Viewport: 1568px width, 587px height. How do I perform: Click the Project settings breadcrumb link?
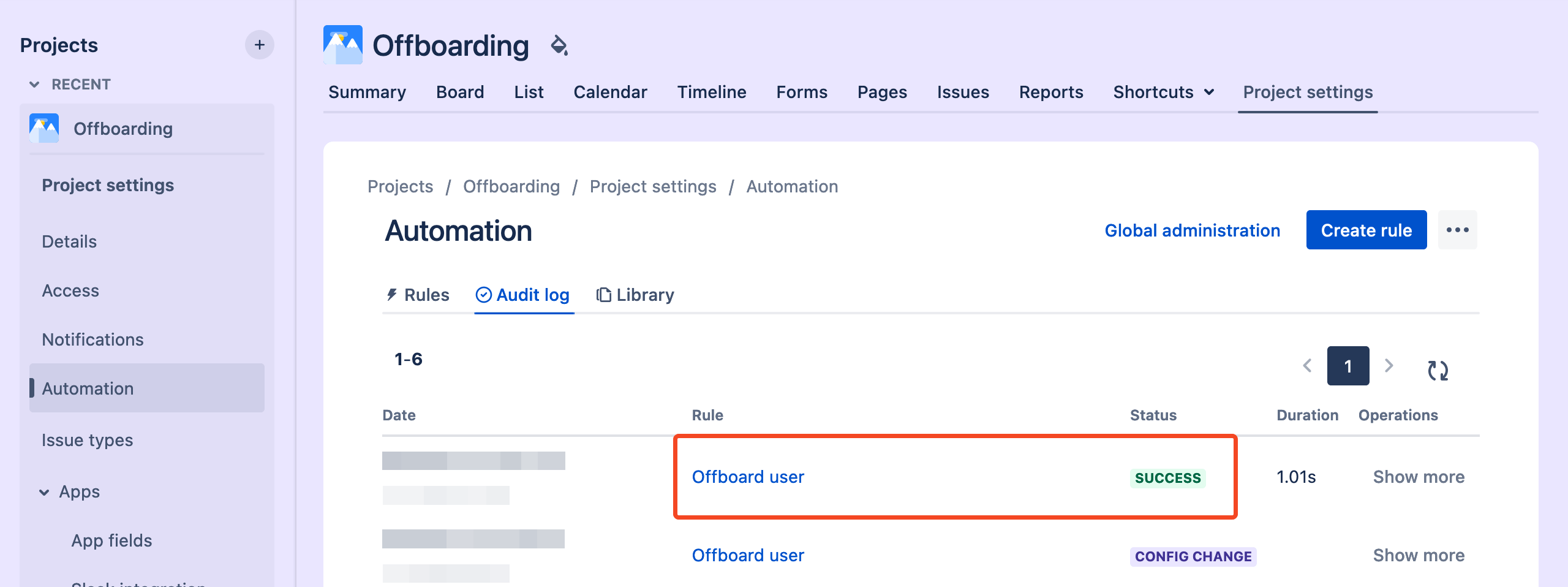(653, 186)
